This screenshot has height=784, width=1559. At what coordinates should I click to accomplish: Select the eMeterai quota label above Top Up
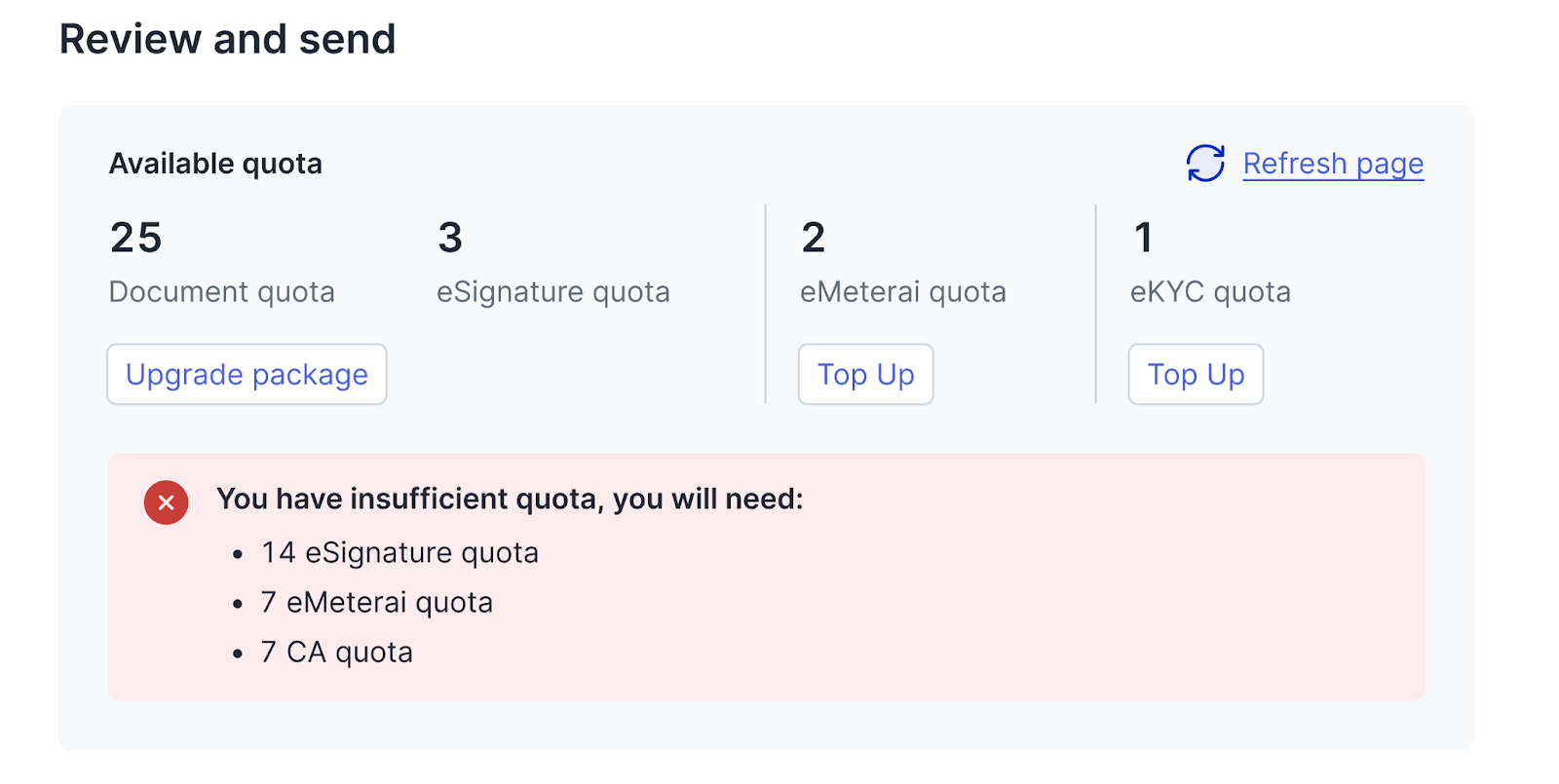[x=902, y=292]
